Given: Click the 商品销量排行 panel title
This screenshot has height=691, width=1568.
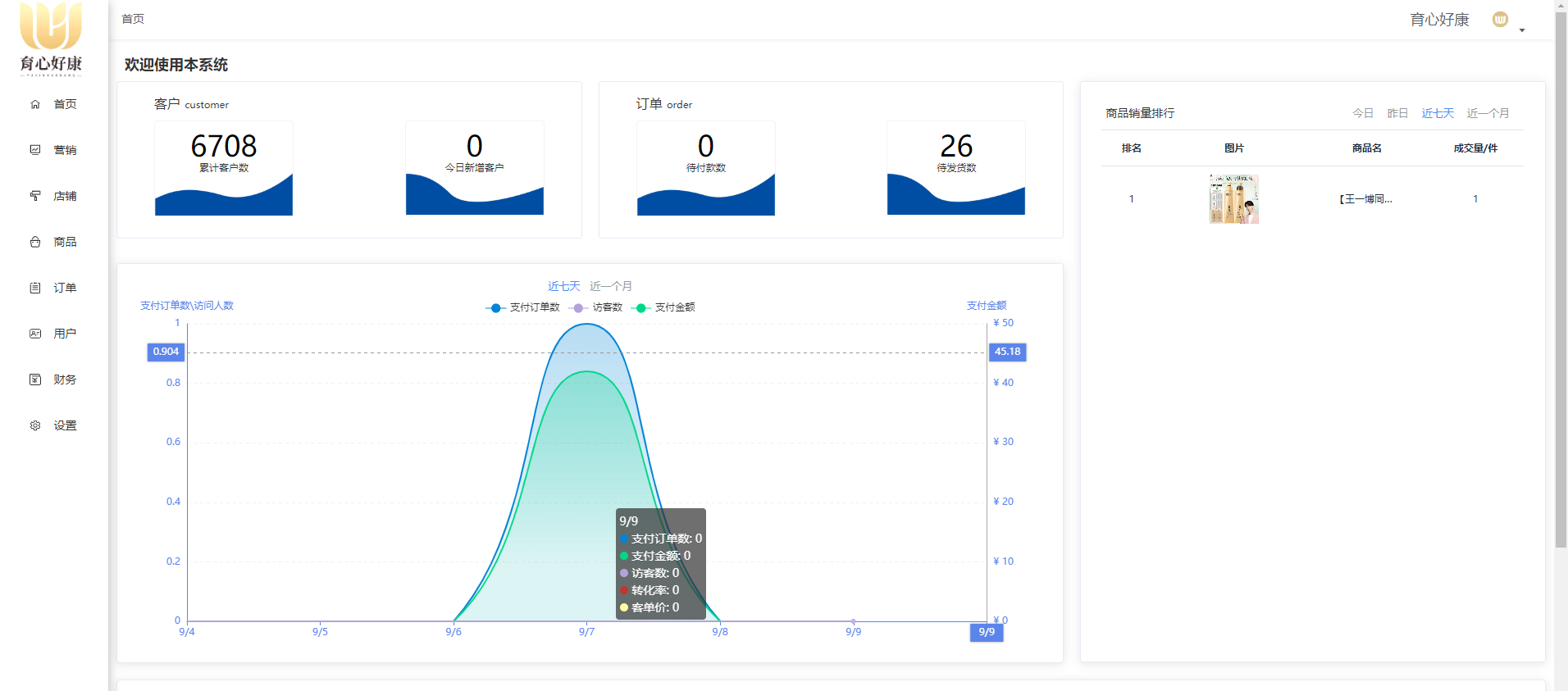Looking at the screenshot, I should point(1140,113).
